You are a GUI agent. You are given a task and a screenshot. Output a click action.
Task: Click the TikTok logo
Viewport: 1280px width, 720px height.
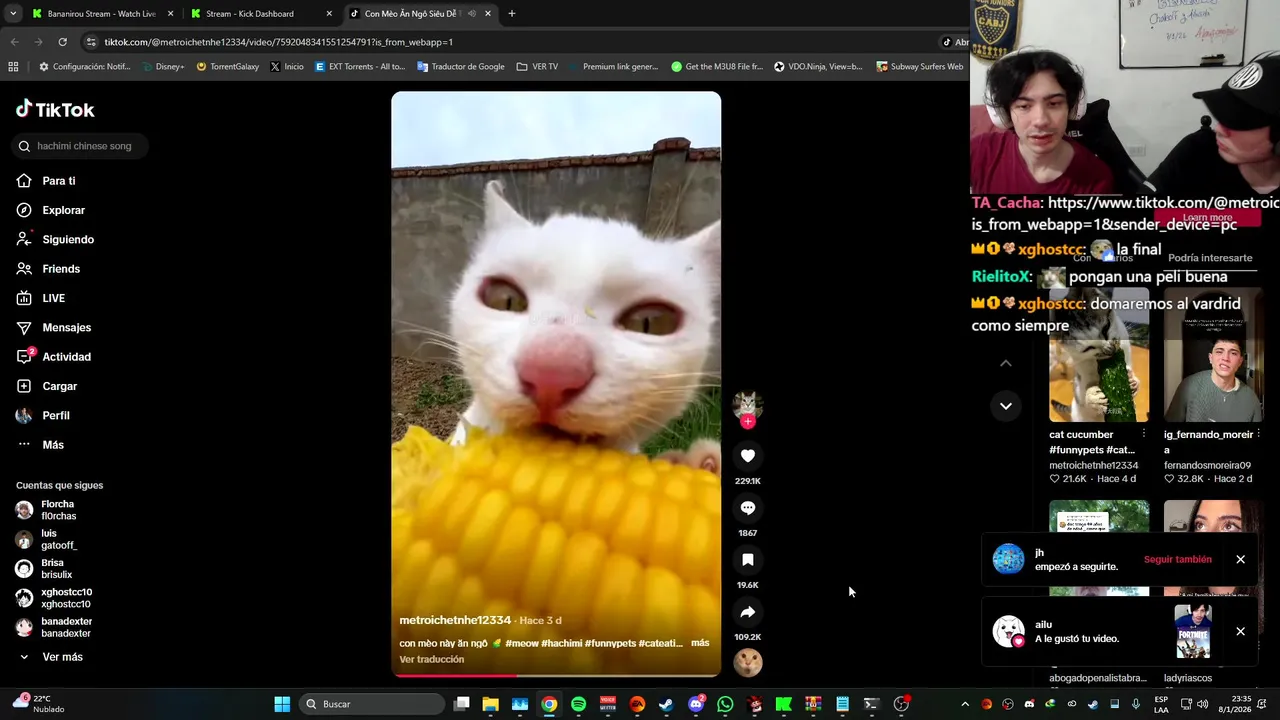55,109
